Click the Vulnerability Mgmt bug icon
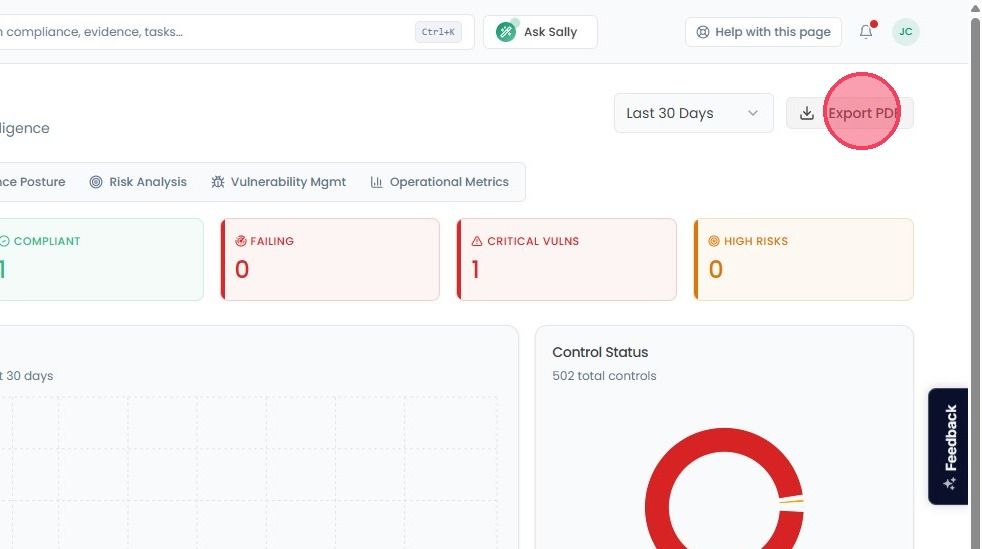 click(217, 182)
